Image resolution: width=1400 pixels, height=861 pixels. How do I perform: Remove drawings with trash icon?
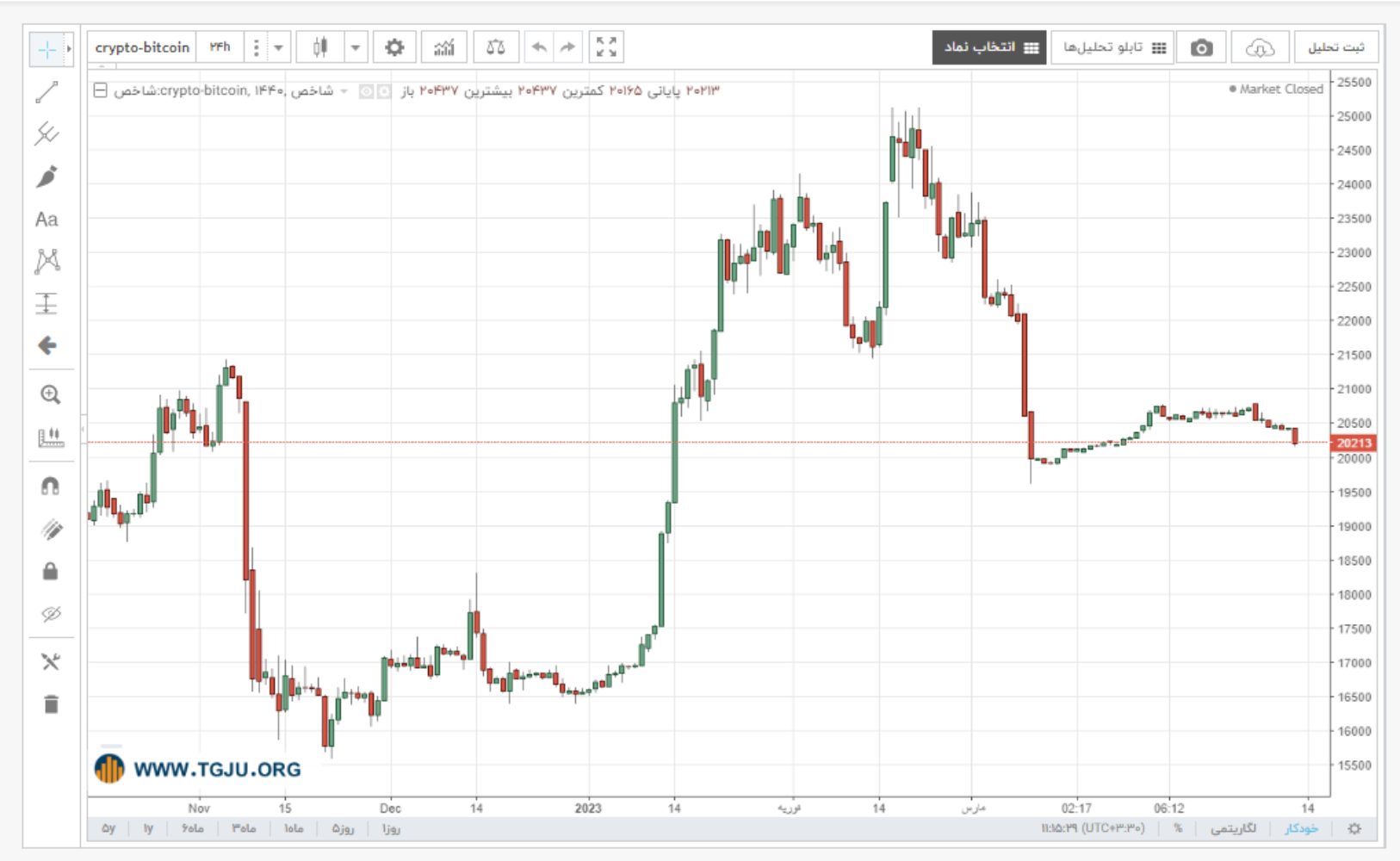(x=51, y=704)
